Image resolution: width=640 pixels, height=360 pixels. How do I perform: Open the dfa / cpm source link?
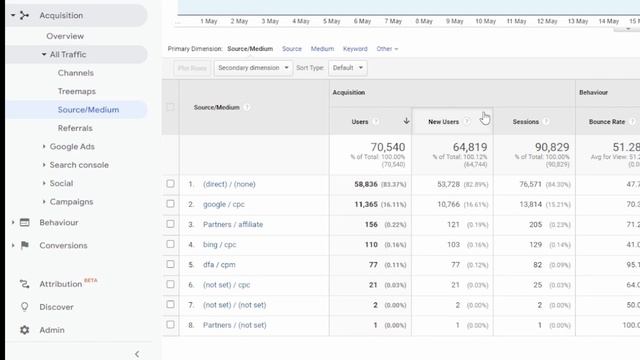pyautogui.click(x=219, y=264)
